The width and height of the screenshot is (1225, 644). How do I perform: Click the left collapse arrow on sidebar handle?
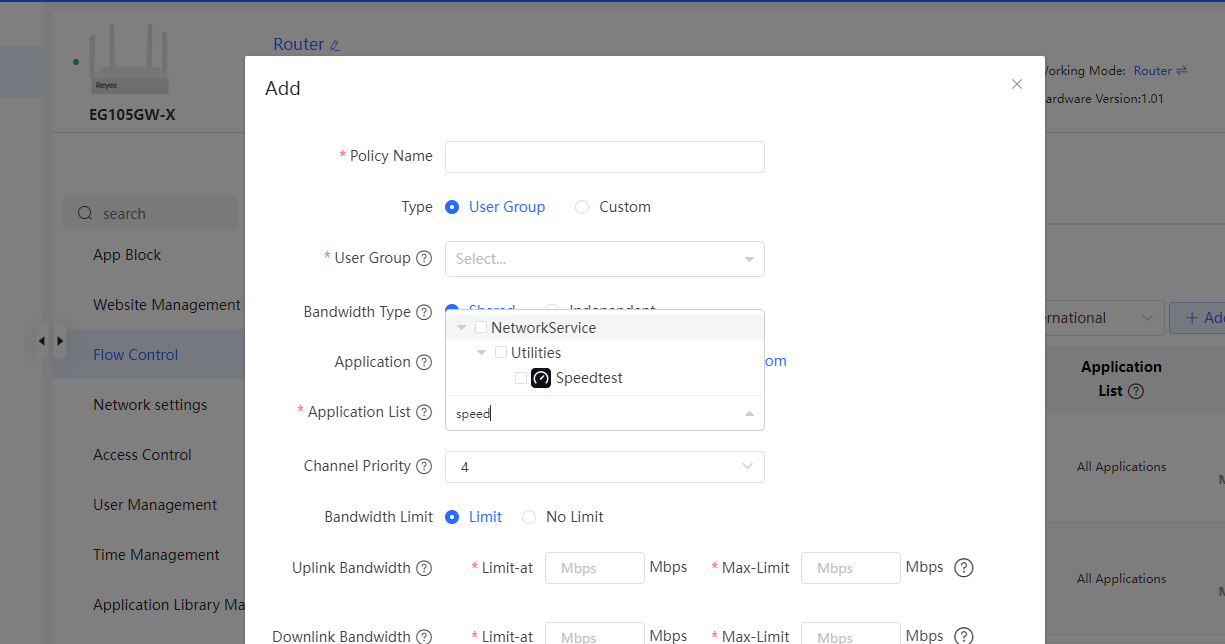pos(42,341)
